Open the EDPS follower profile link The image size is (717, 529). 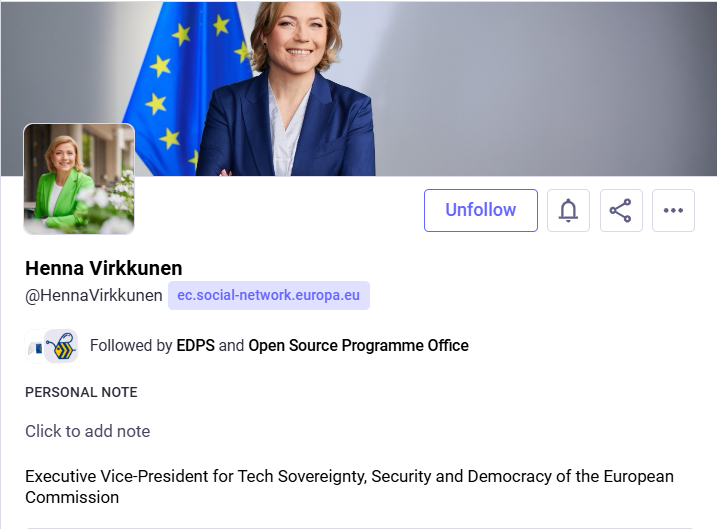tap(196, 346)
